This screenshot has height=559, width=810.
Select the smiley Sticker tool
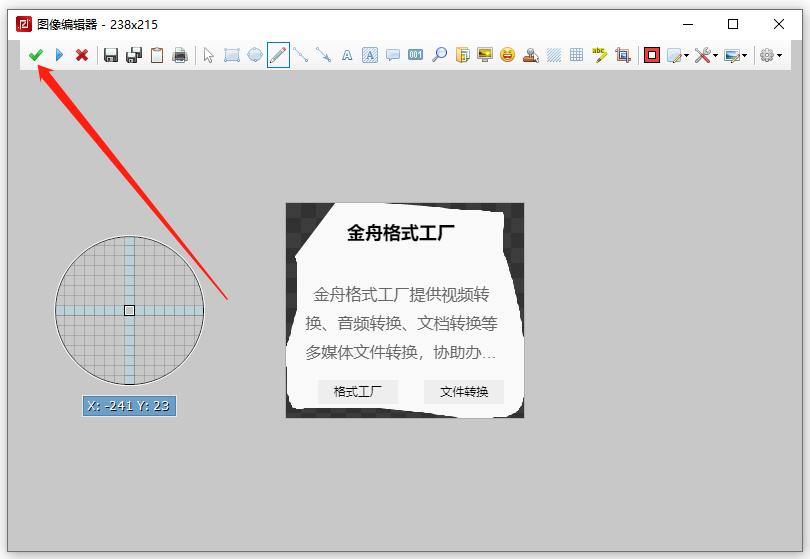[508, 55]
